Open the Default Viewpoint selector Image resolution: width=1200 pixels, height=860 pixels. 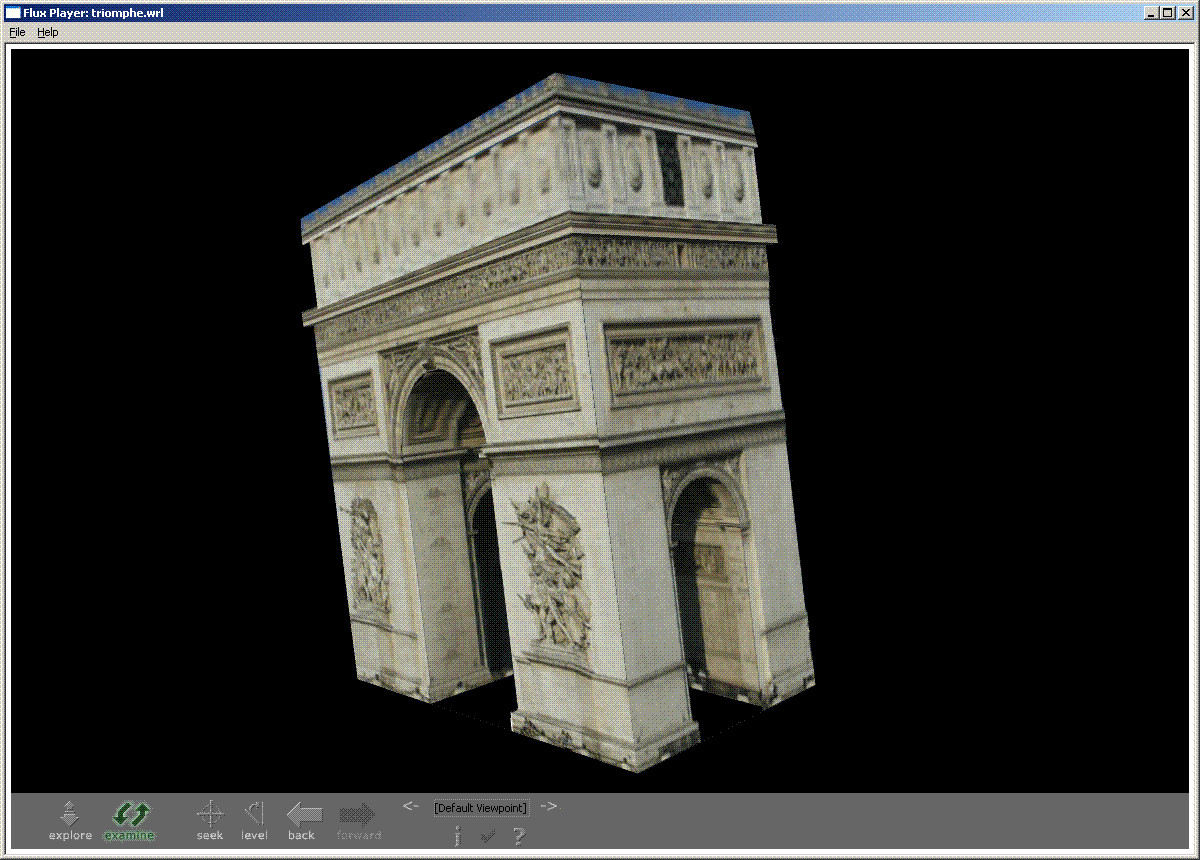coord(480,807)
